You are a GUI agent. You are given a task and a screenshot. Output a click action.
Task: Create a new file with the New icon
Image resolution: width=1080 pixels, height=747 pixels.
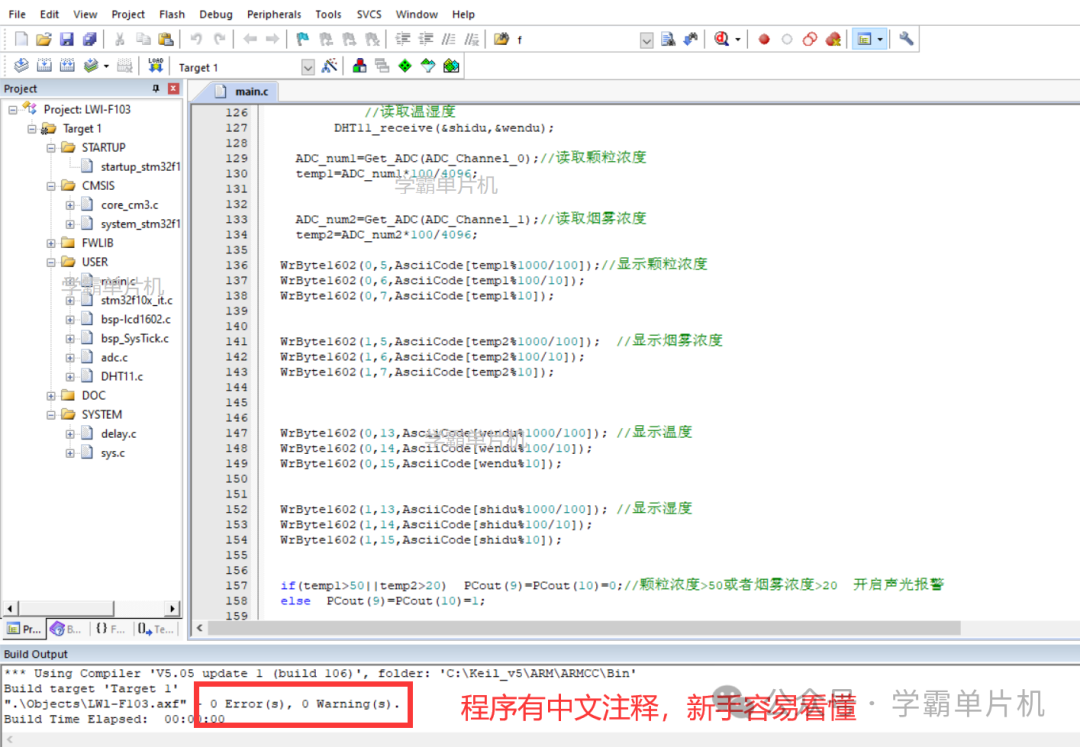[x=21, y=39]
